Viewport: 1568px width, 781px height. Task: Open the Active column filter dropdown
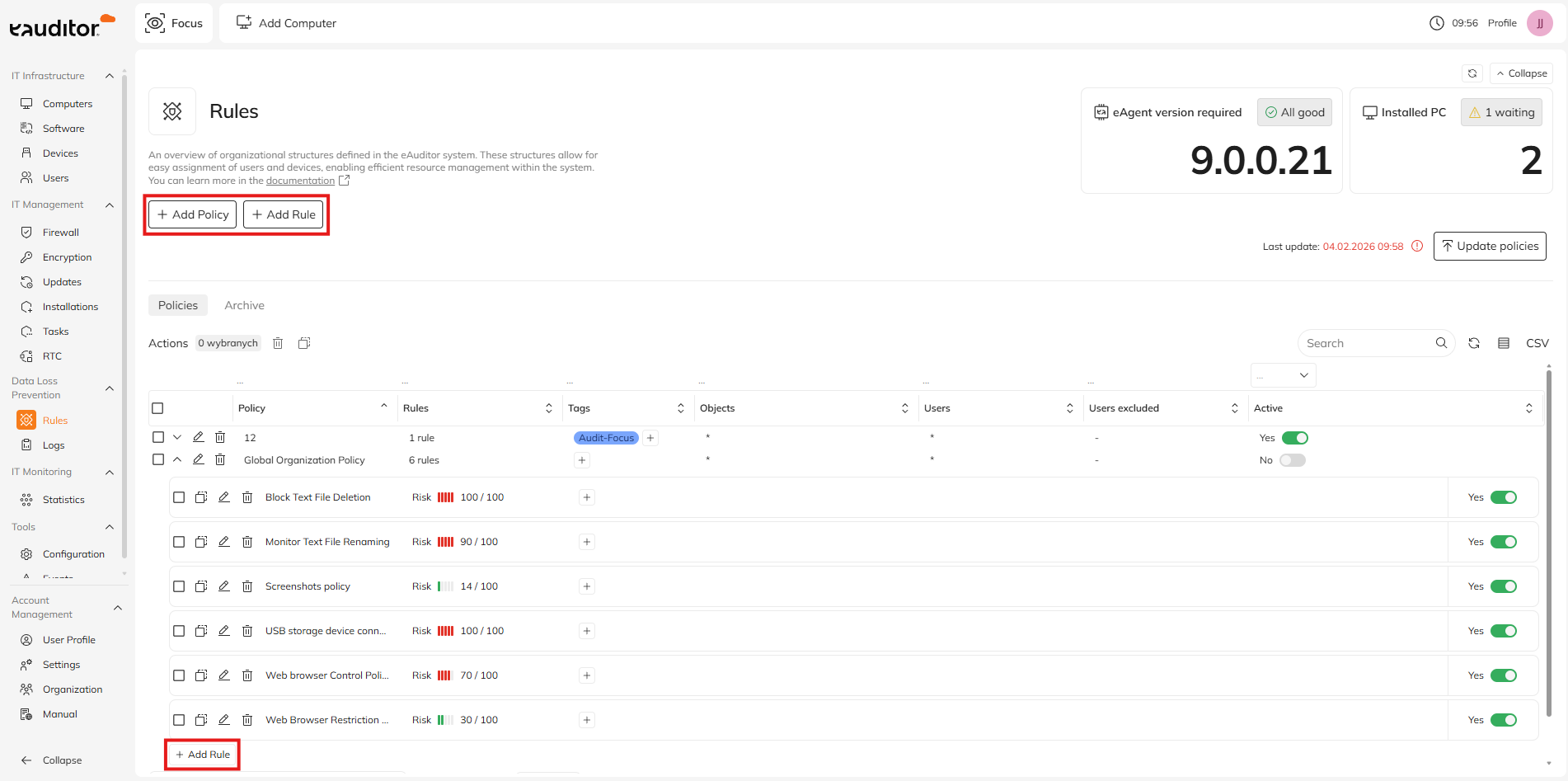tap(1283, 375)
